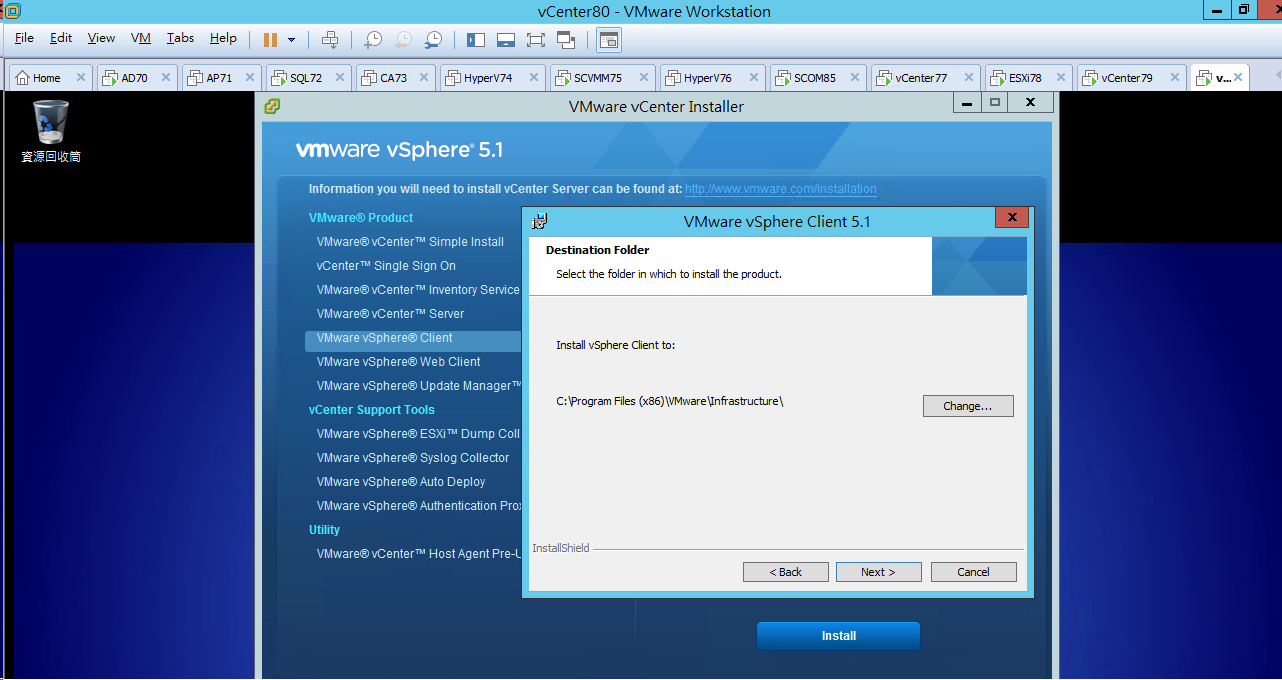
Task: Open the File menu
Action: (24, 38)
